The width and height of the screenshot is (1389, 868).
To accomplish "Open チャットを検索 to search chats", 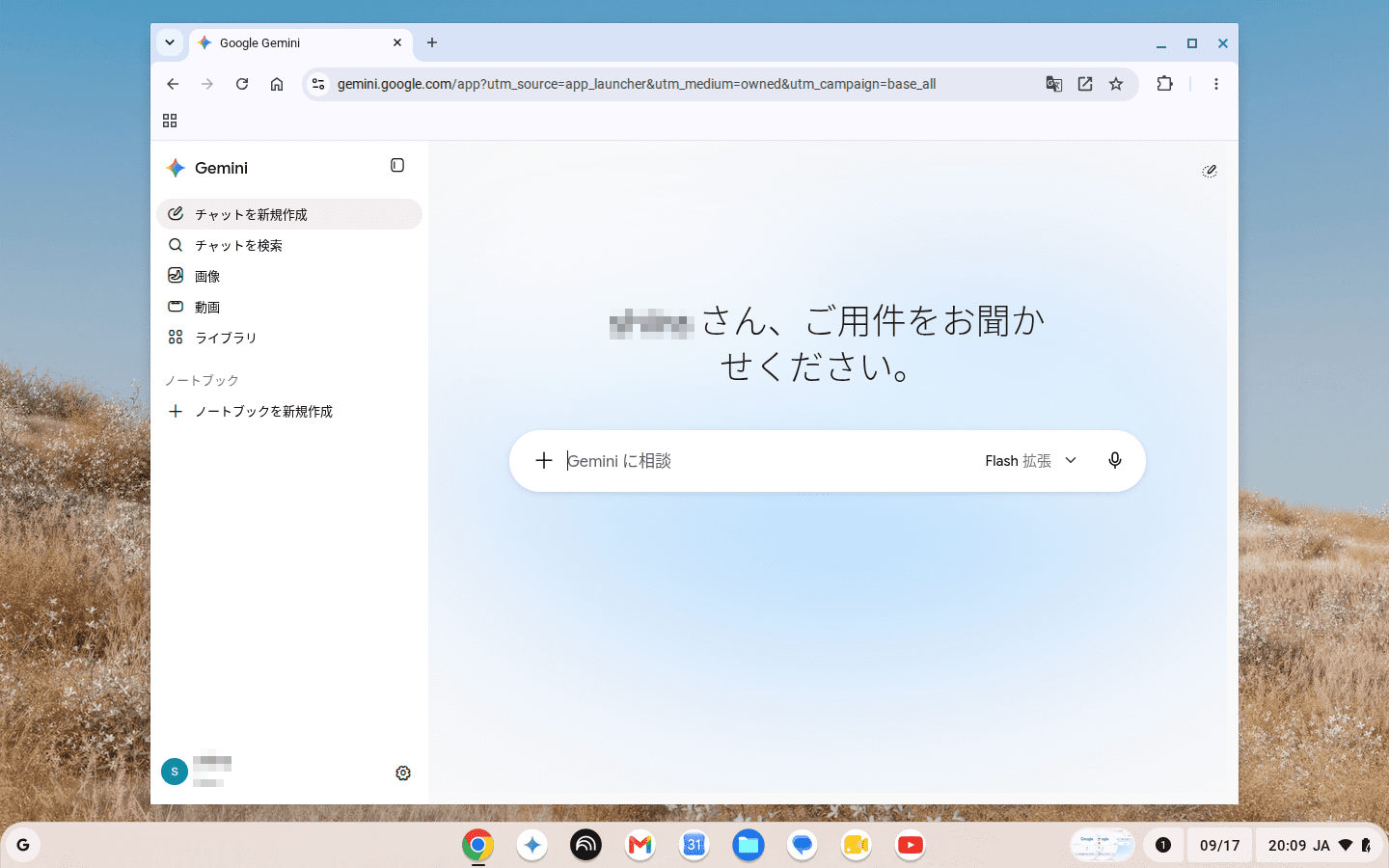I will click(289, 245).
